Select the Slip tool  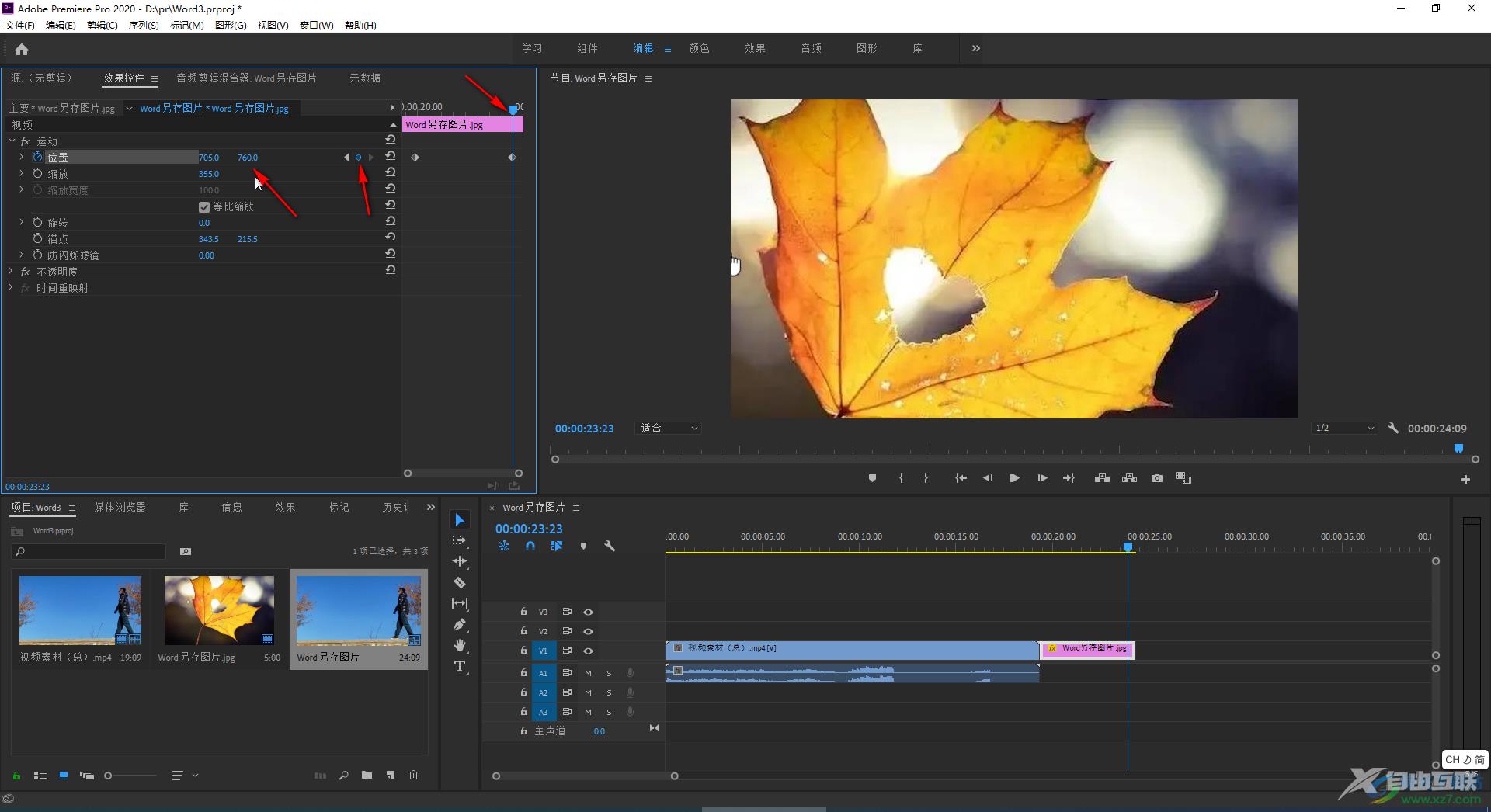point(460,603)
